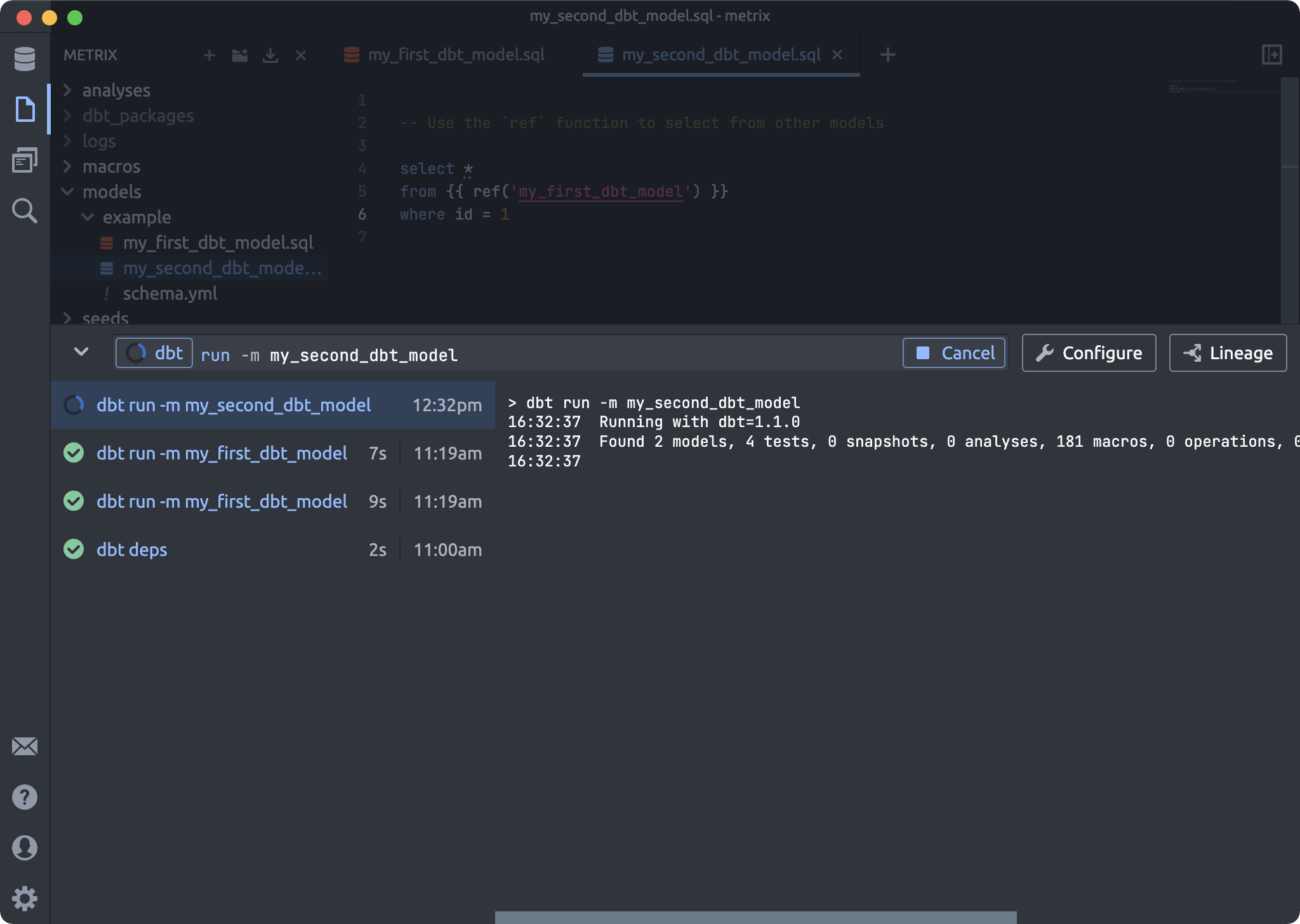Open the query history sidebar icon
This screenshot has height=924, width=1300.
[25, 160]
